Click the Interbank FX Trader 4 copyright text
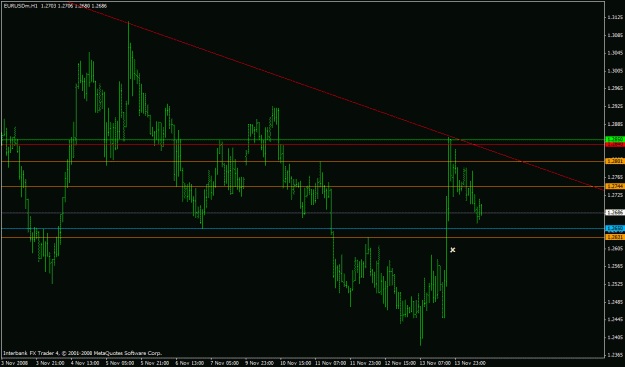 [83, 353]
